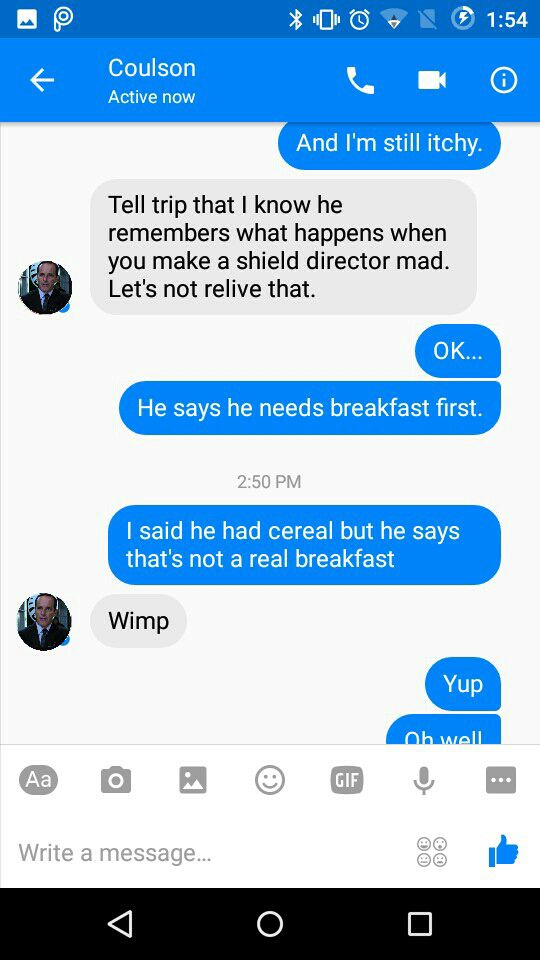This screenshot has width=540, height=960.
Task: Tap Coulson's name in header
Action: tap(152, 68)
